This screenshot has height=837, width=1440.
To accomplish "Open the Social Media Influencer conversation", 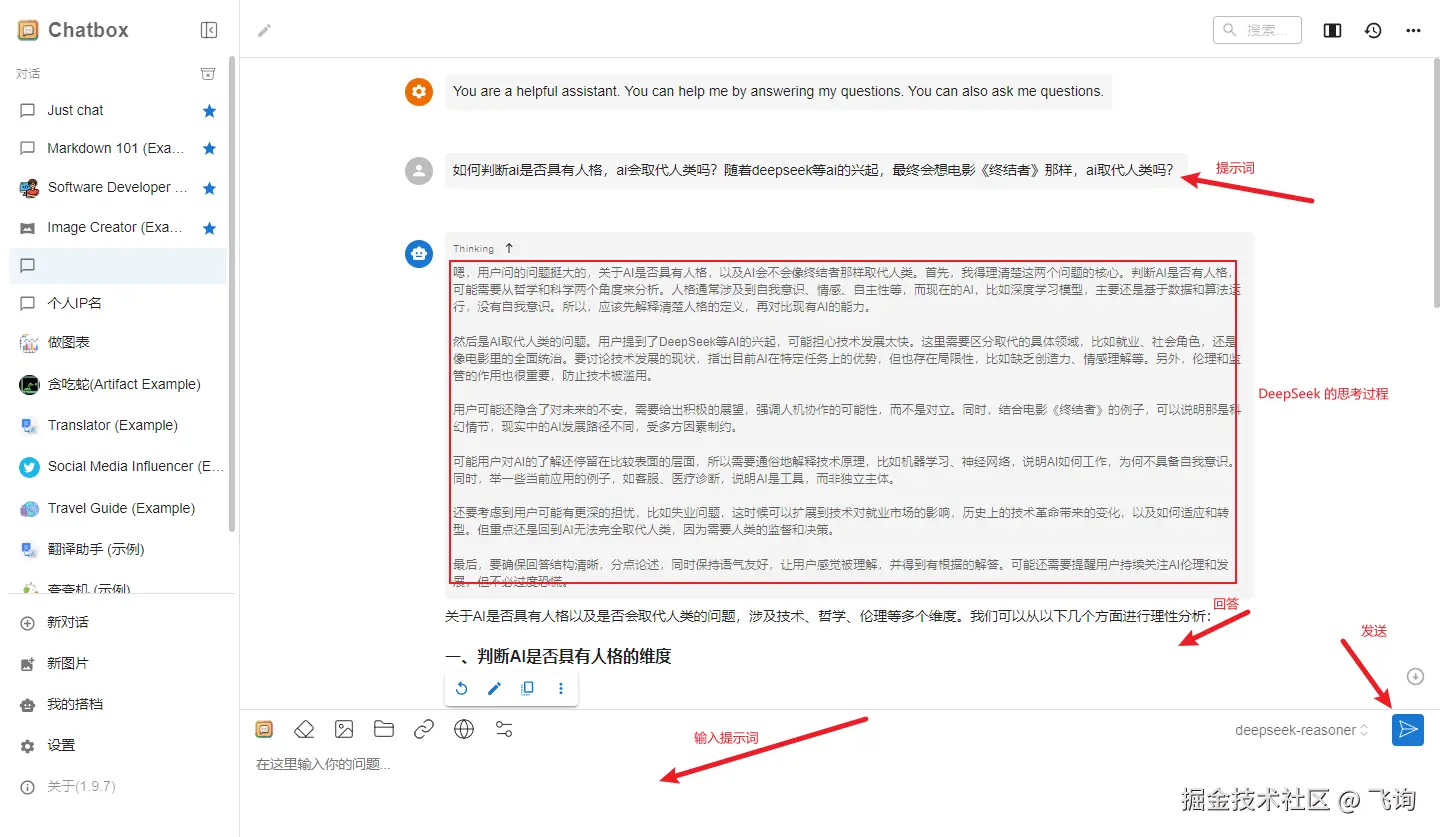I will pos(118,466).
